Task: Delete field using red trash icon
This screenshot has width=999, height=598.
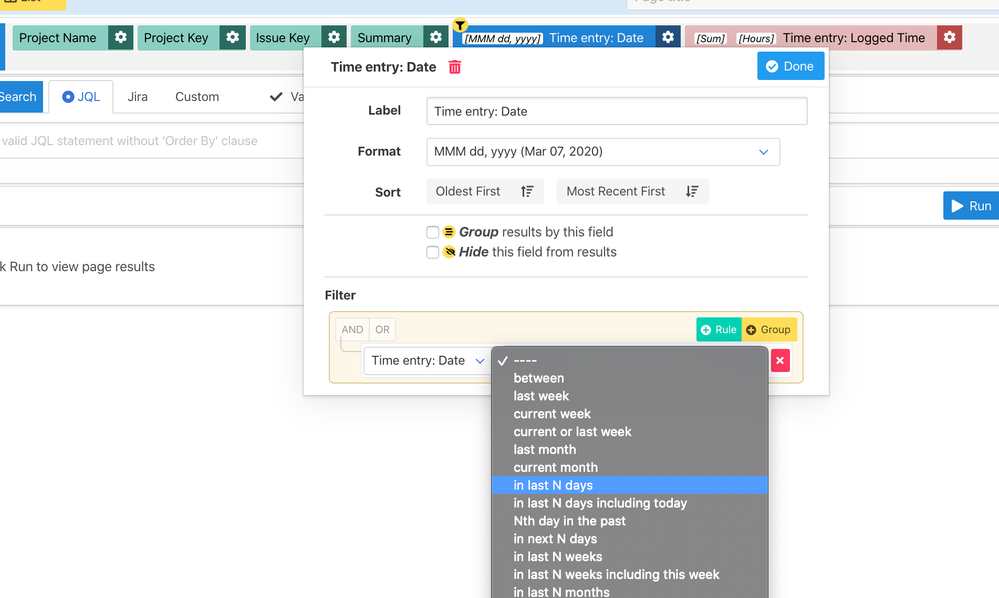Action: (x=455, y=67)
